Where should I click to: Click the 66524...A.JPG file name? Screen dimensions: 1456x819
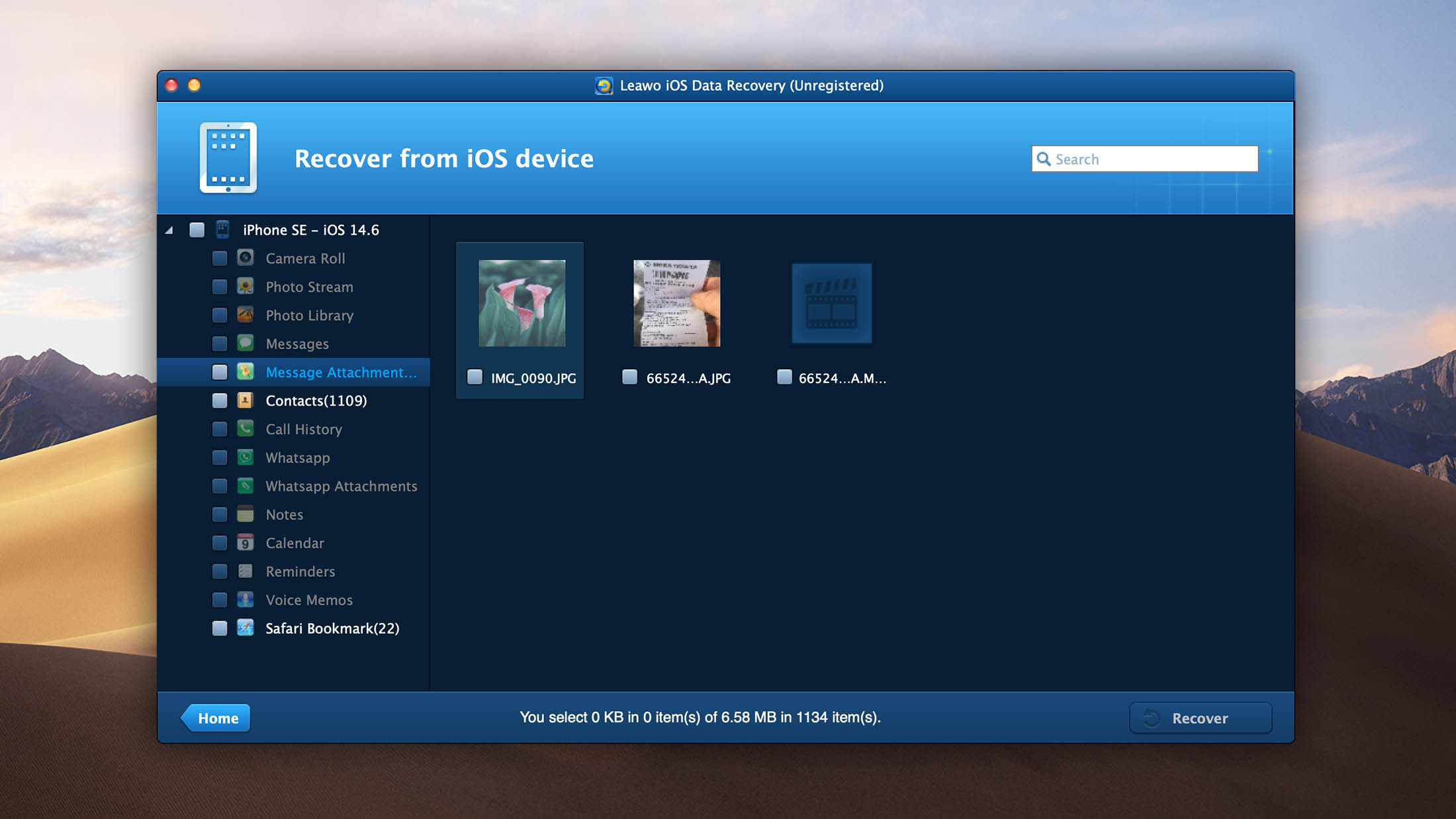pos(688,378)
